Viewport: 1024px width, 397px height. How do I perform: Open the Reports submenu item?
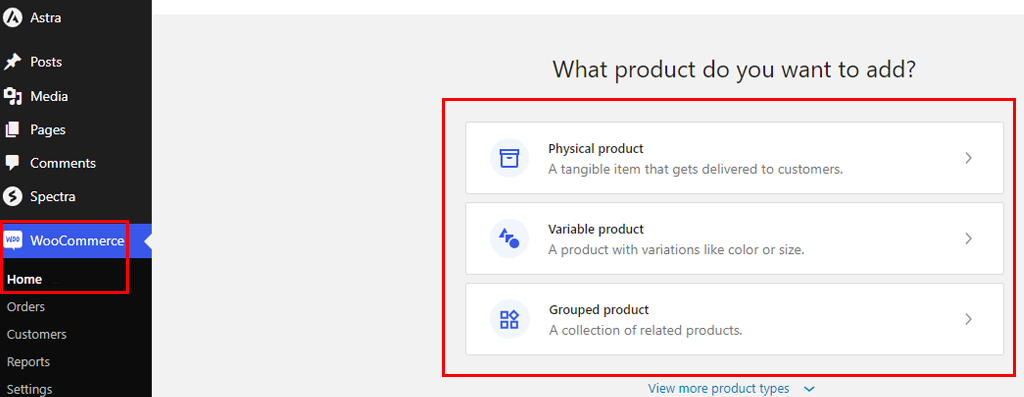pyautogui.click(x=28, y=362)
